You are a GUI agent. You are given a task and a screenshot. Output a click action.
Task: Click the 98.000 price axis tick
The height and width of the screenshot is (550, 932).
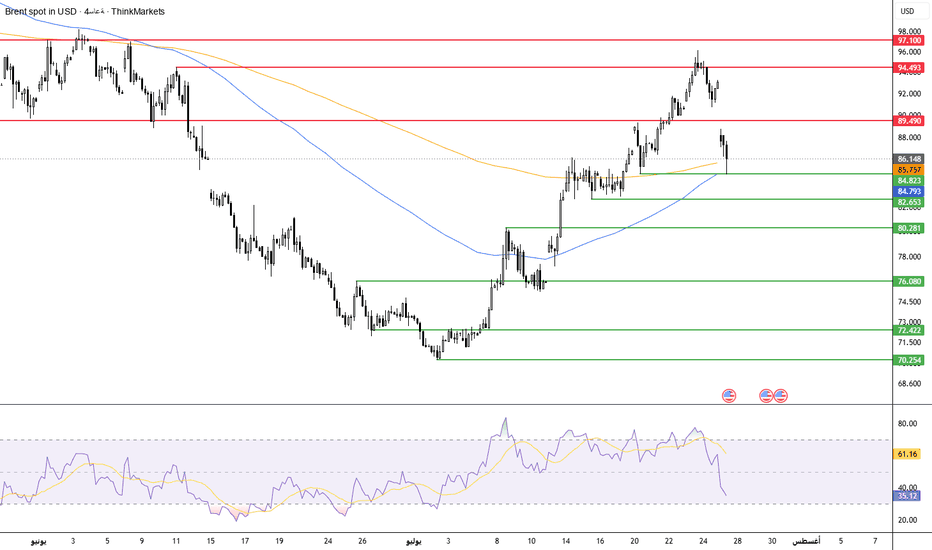[x=909, y=31]
